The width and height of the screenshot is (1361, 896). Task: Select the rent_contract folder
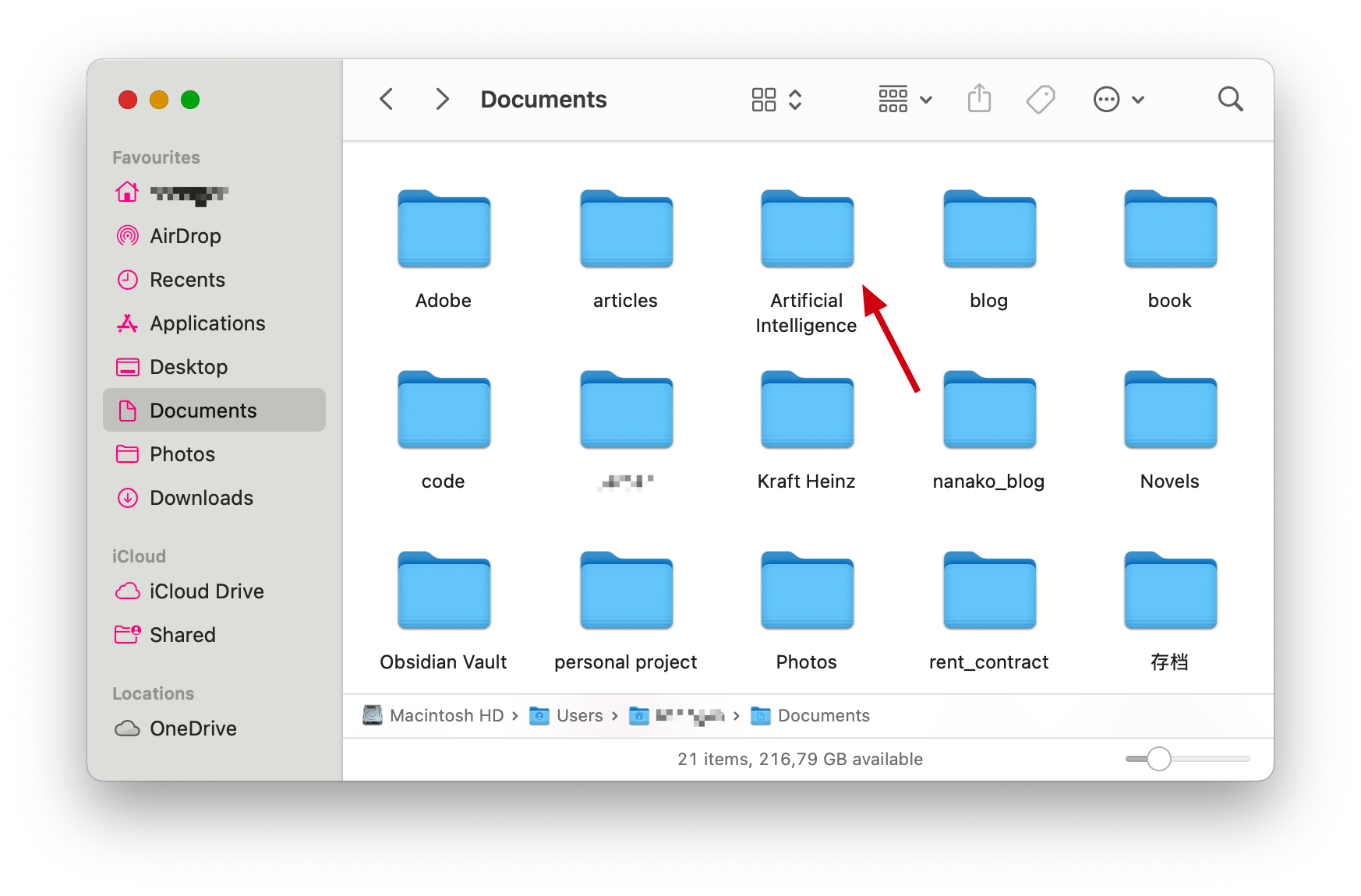(989, 591)
